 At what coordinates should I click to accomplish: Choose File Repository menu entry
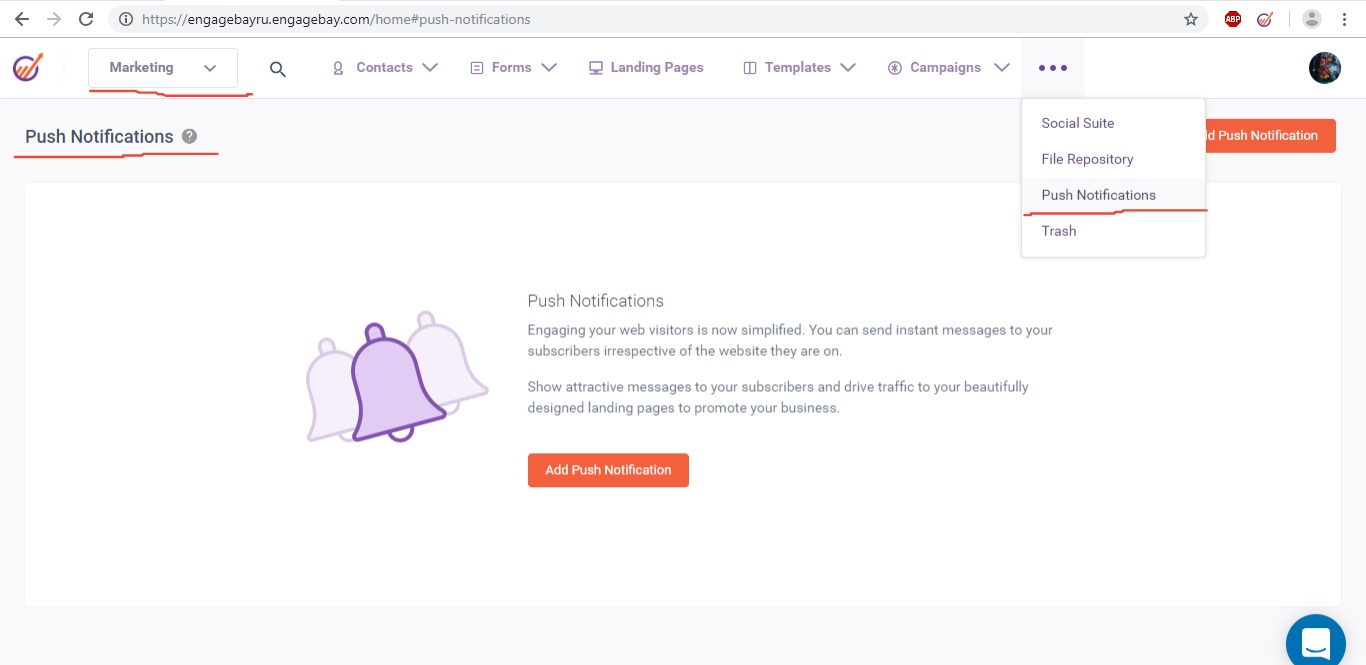click(1087, 159)
